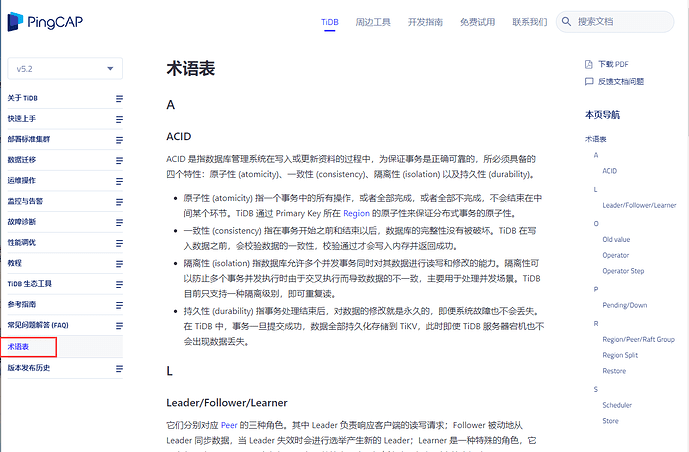Open the 开发指南 navigation tab

click(x=425, y=22)
